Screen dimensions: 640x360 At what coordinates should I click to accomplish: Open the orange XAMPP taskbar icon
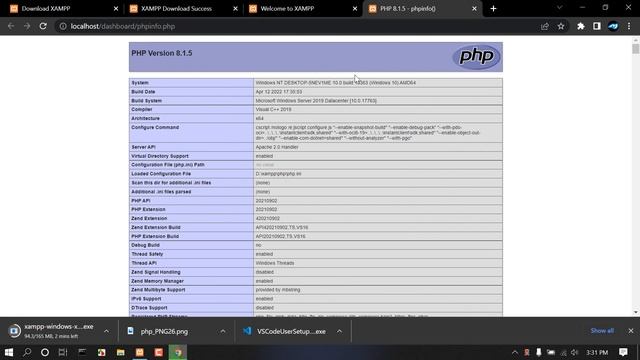(140, 352)
